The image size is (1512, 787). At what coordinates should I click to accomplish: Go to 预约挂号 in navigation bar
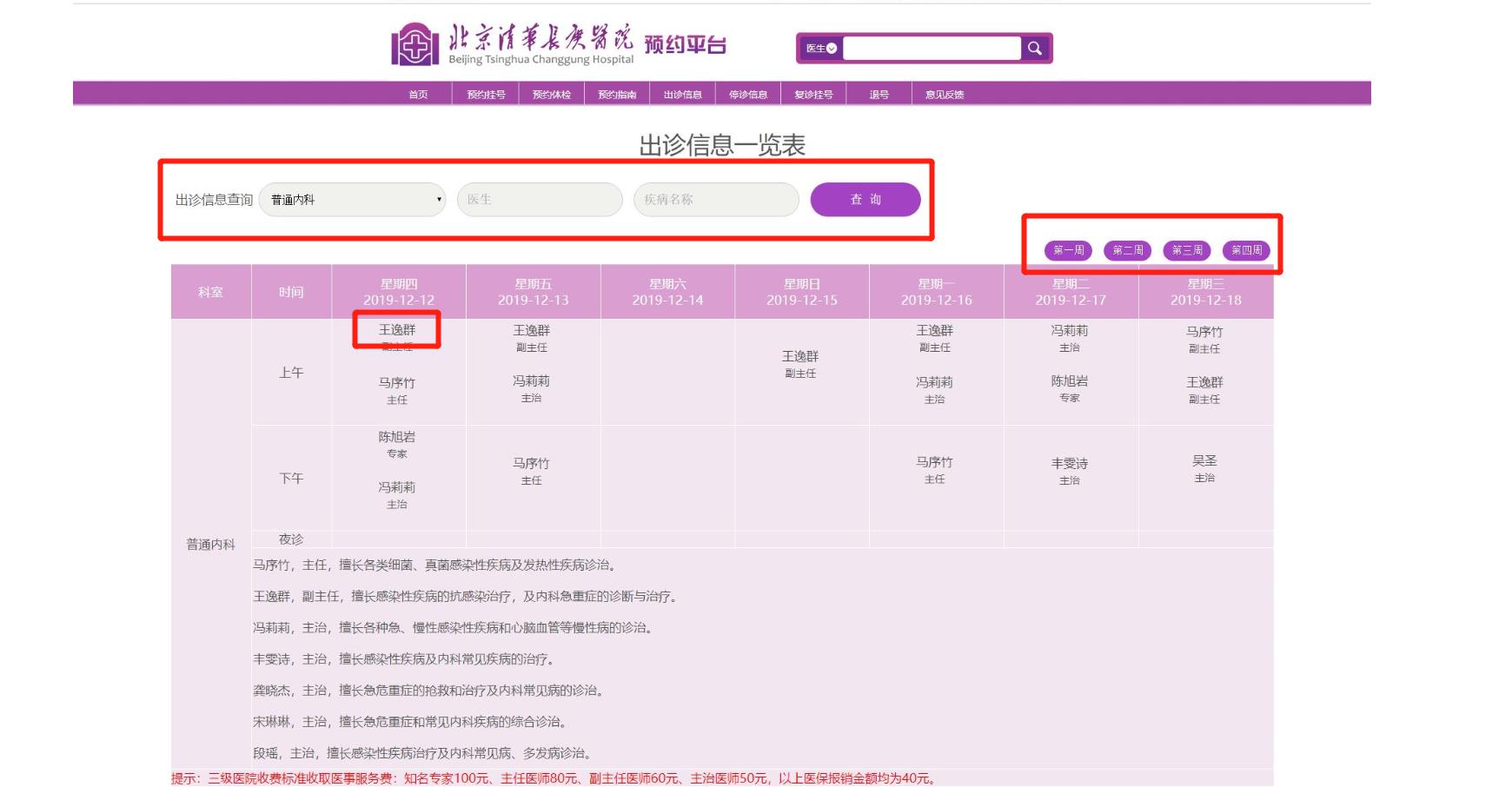[x=486, y=95]
